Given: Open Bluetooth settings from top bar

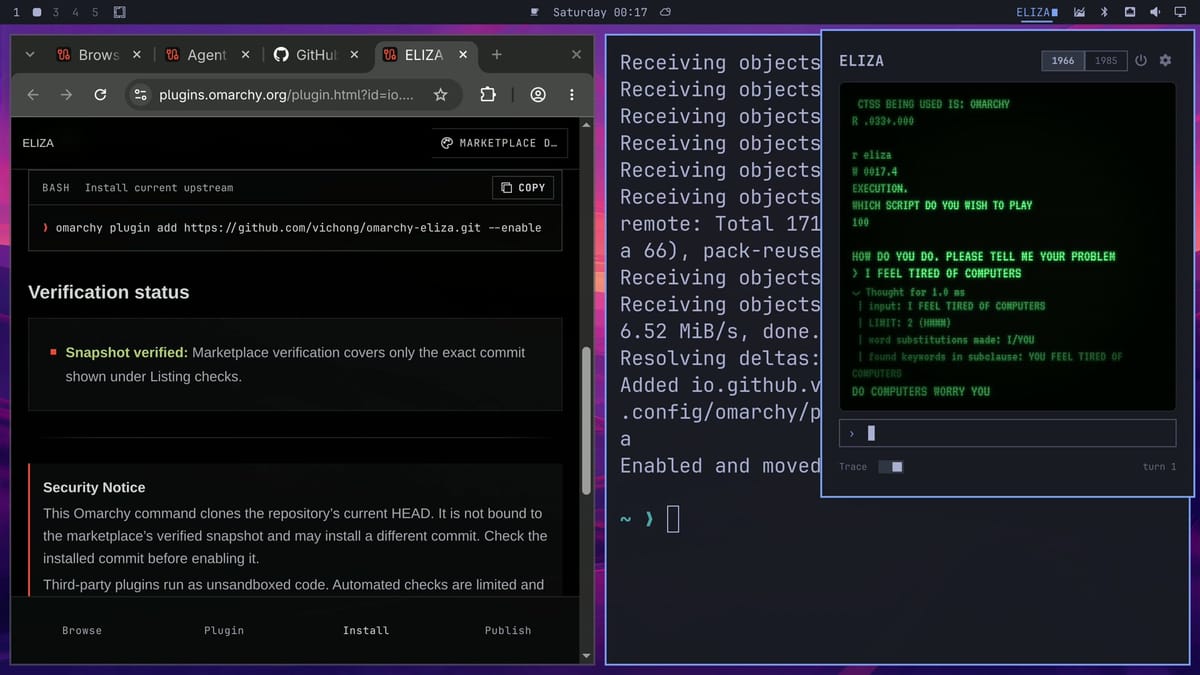Looking at the screenshot, I should coord(1104,12).
